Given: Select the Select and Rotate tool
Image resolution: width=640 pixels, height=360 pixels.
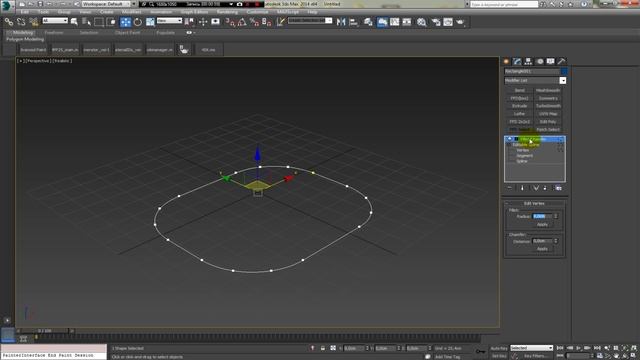Looking at the screenshot, I should coord(138,22).
